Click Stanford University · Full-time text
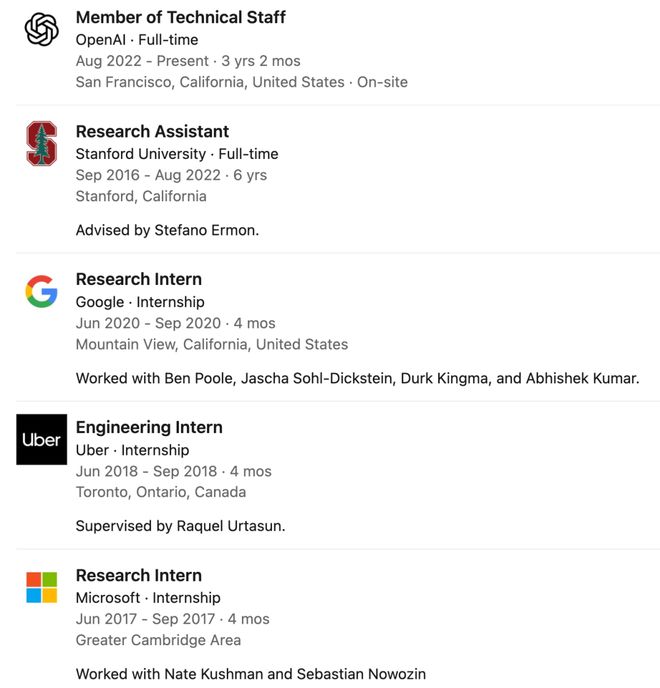660x688 pixels. click(177, 154)
